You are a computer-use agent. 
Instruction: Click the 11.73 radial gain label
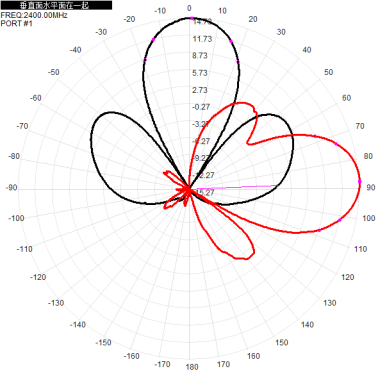(x=202, y=39)
